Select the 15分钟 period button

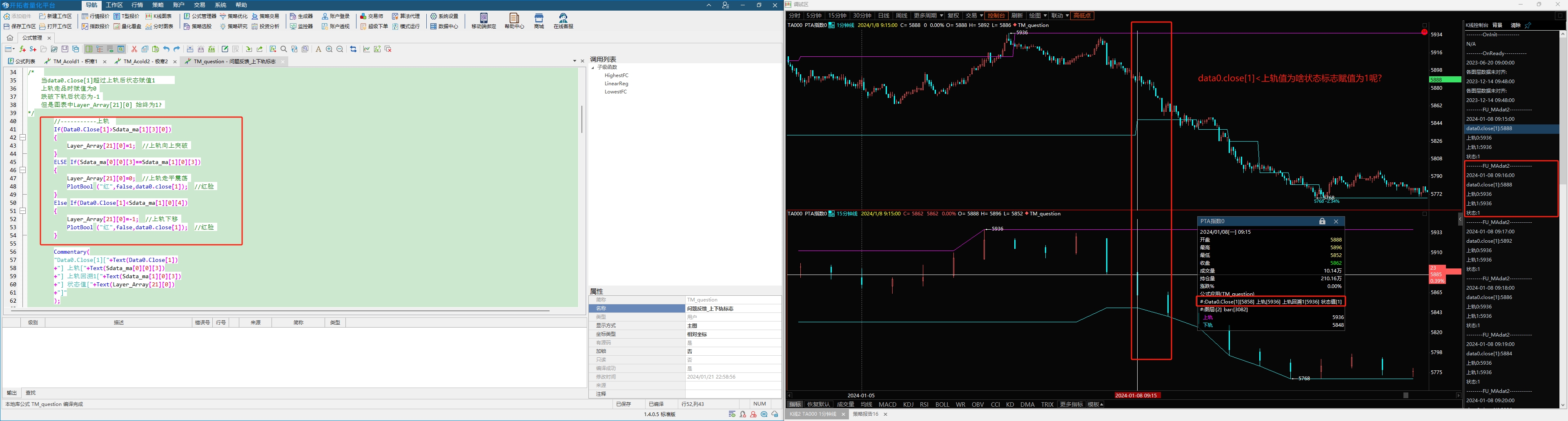tap(837, 16)
